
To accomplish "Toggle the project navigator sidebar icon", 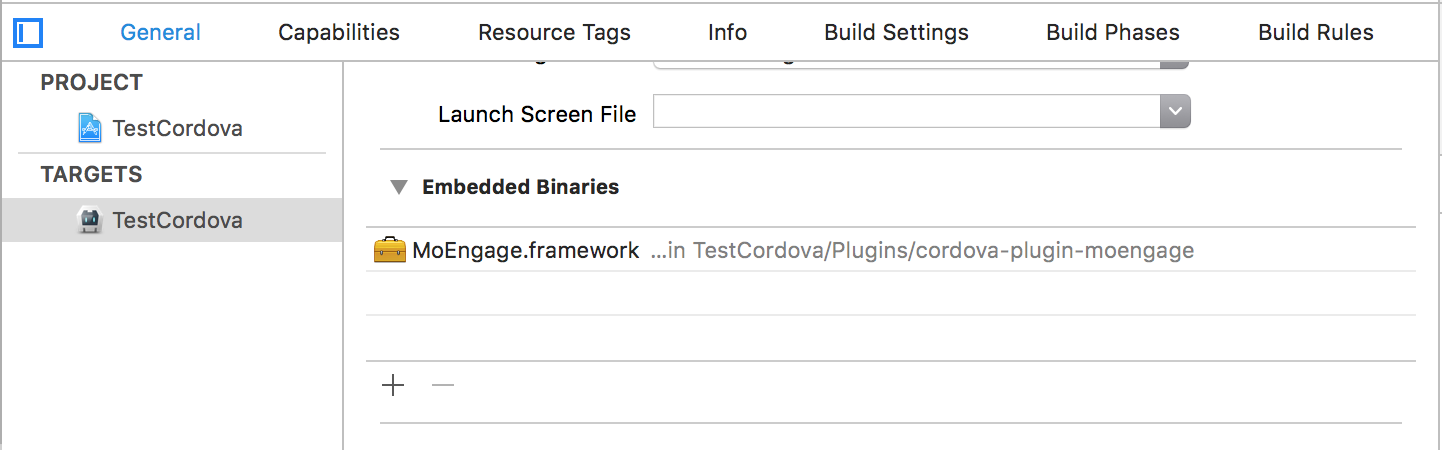I will click(28, 33).
